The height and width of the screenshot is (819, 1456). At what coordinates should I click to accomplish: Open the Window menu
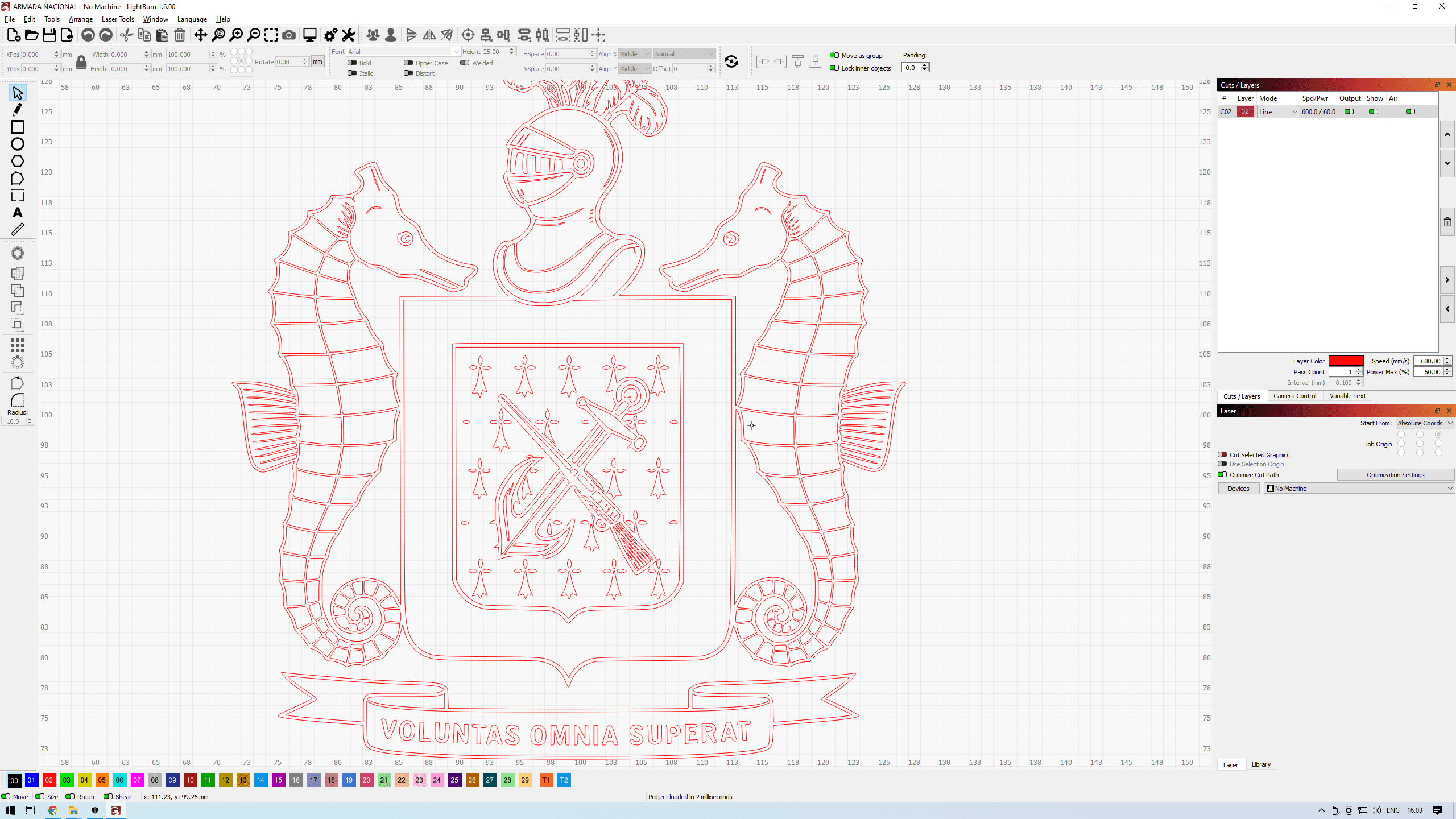tap(156, 19)
